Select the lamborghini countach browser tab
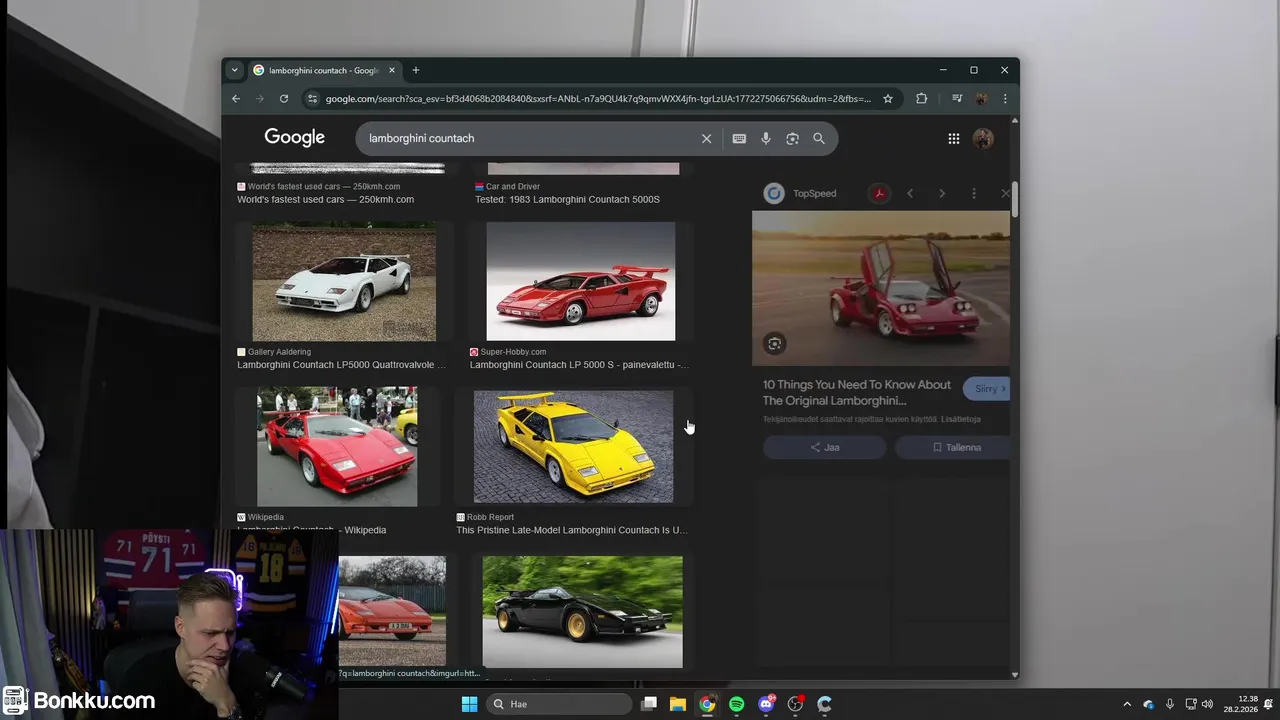1280x720 pixels. (324, 70)
